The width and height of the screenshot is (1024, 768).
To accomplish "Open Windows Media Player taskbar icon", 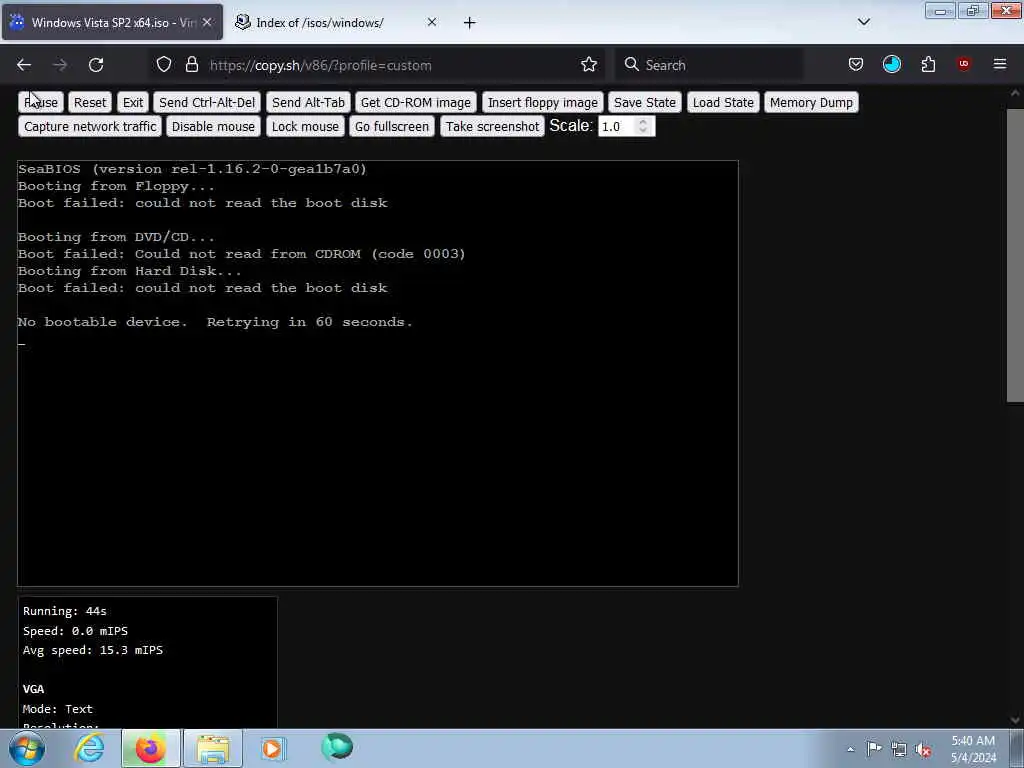I will (272, 748).
